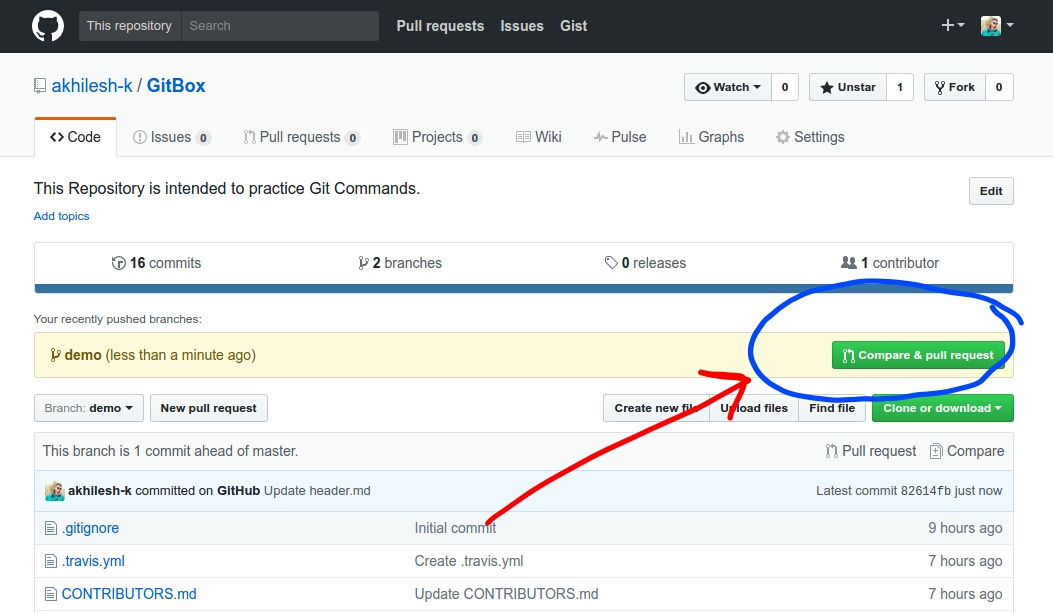Image resolution: width=1053 pixels, height=613 pixels.
Task: Open 'Create .travis.yml' commit message
Action: pyautogui.click(x=469, y=561)
